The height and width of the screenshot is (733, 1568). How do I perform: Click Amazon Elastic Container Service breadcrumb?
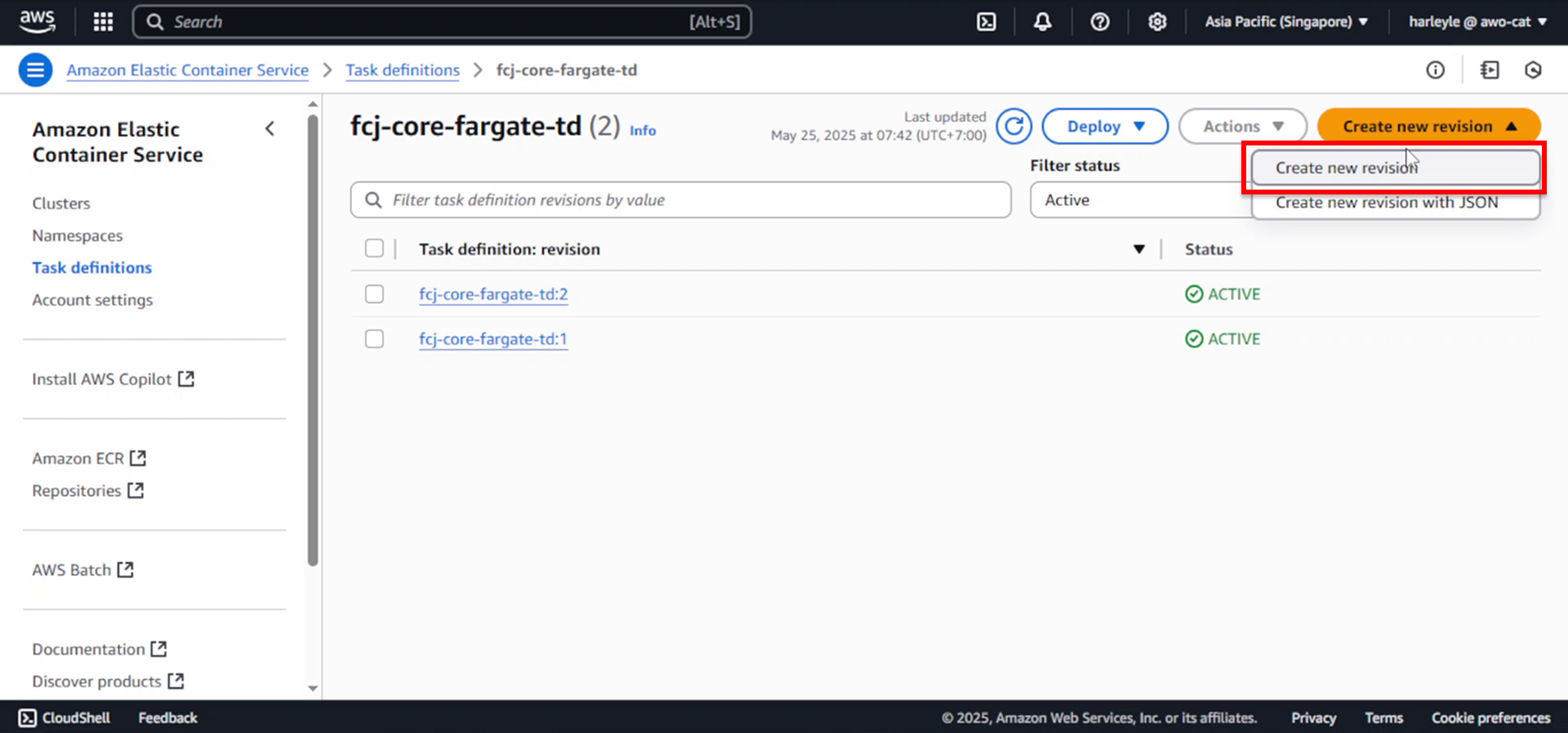pos(188,70)
